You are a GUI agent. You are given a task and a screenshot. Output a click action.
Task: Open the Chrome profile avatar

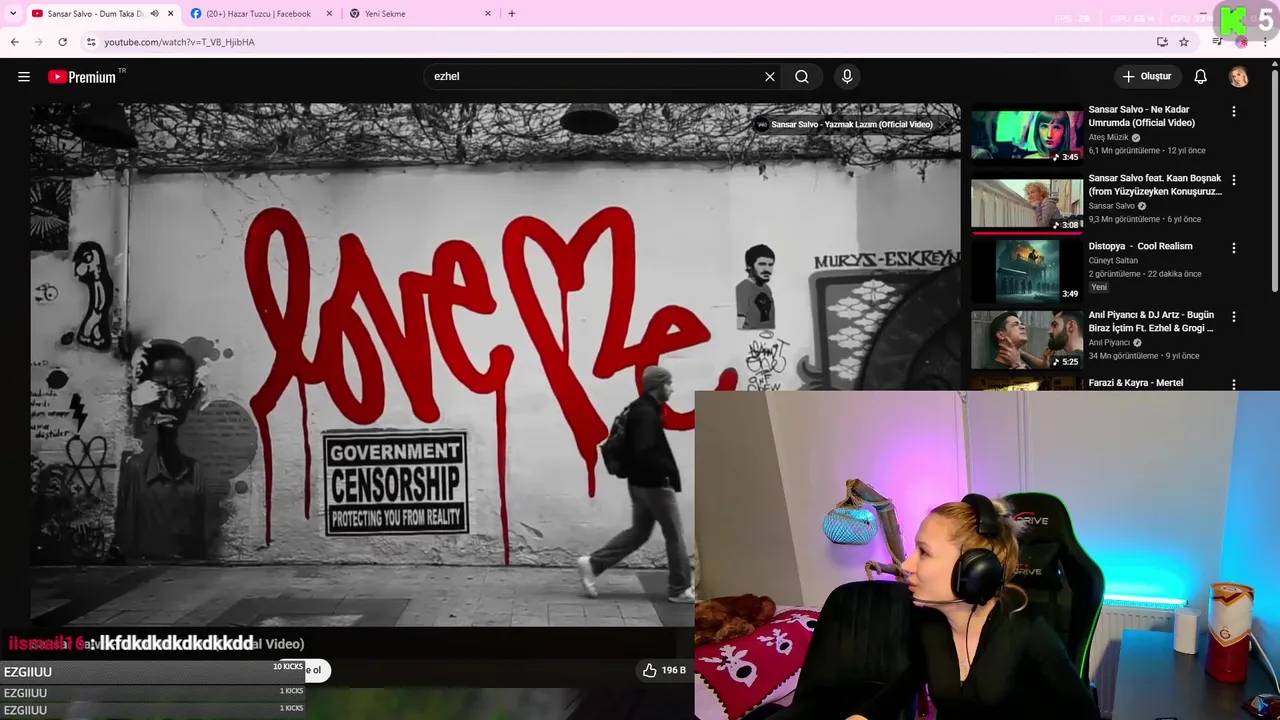[x=1241, y=42]
